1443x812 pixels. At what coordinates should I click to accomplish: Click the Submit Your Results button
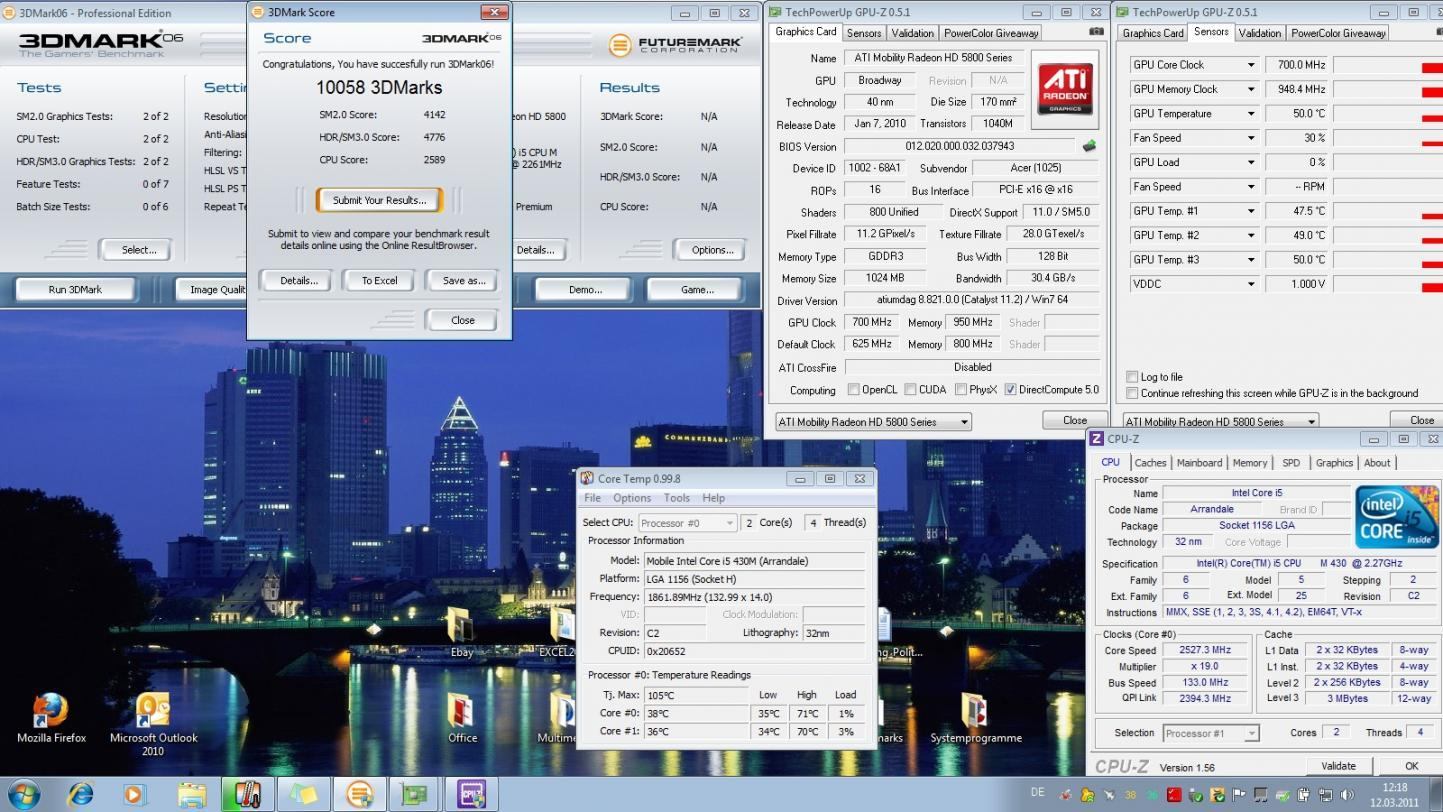(379, 200)
